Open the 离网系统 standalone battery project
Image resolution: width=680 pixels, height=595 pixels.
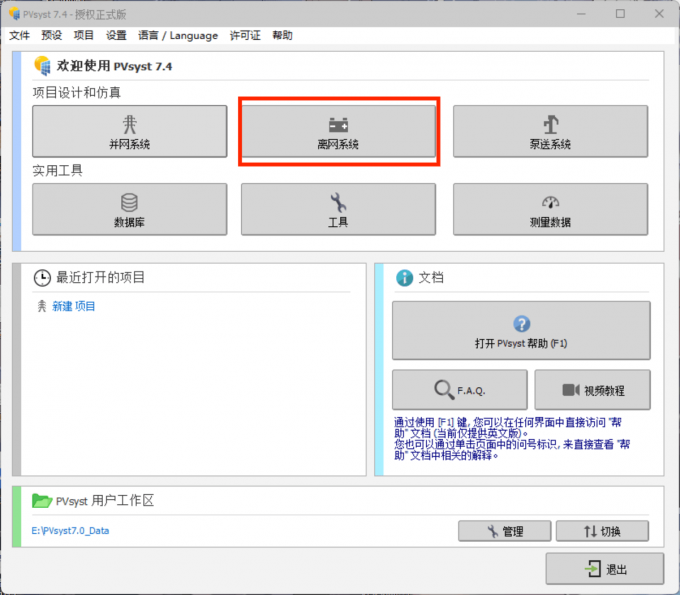338,132
